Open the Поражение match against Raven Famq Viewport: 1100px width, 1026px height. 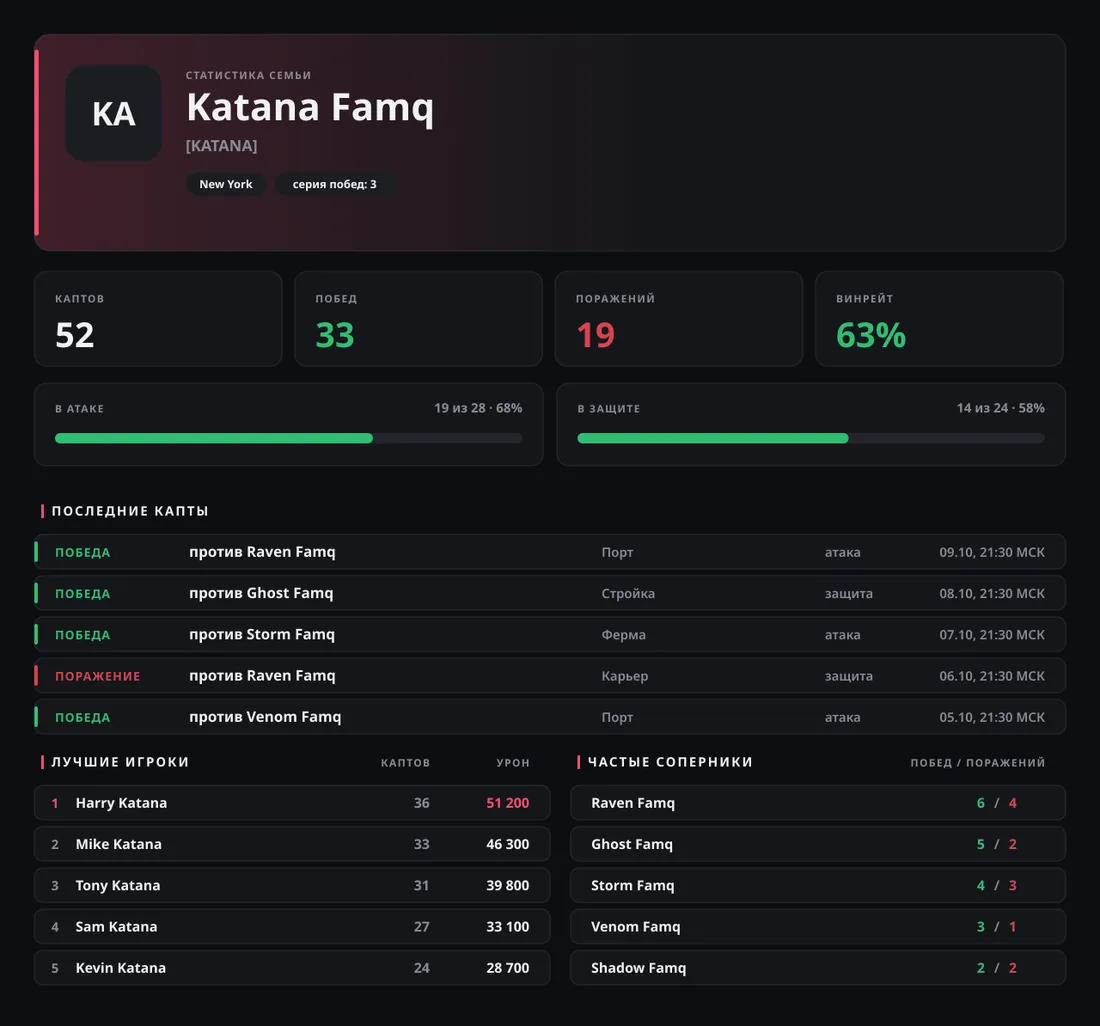(550, 676)
